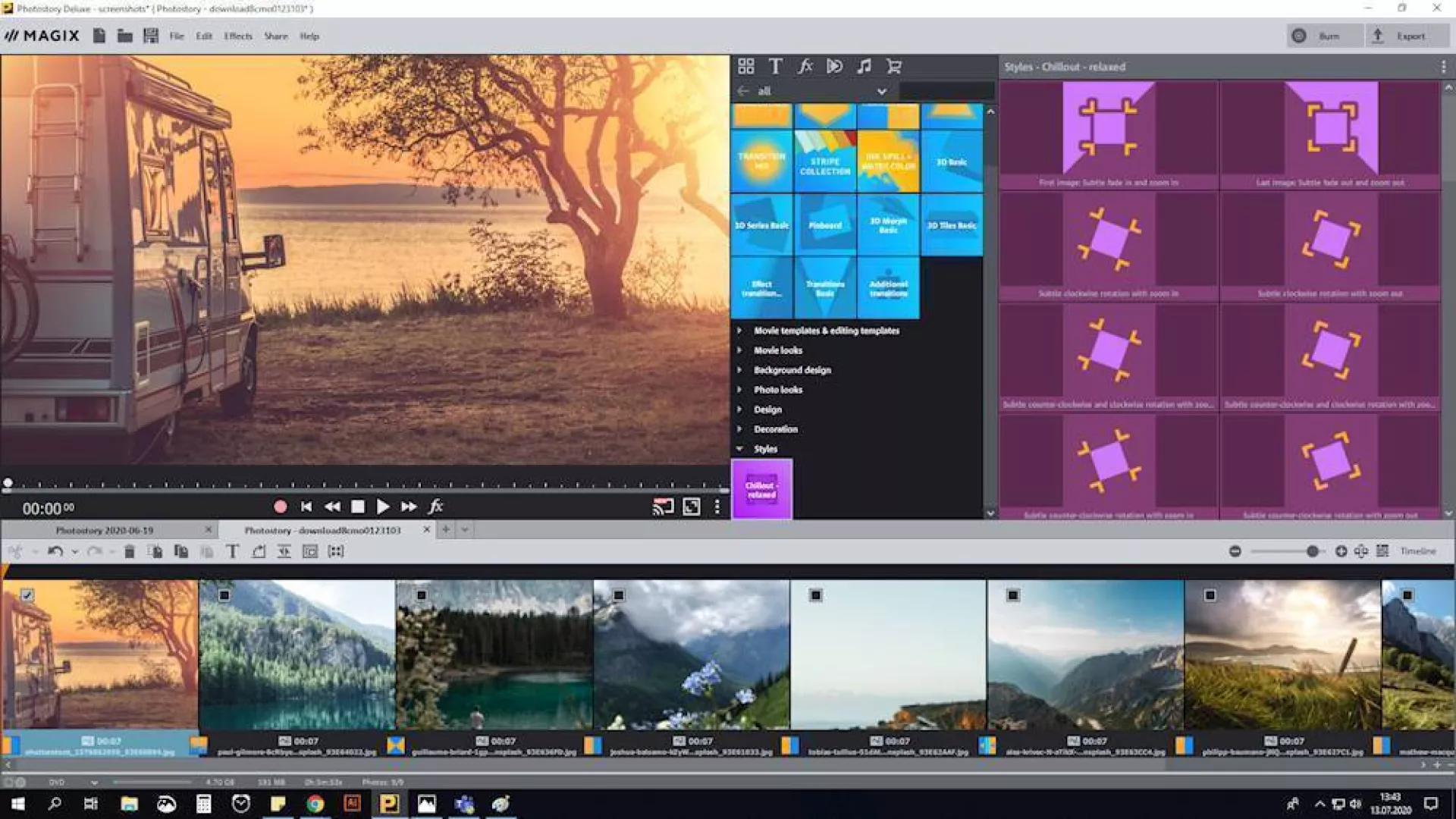Open the Effects menu

(x=237, y=36)
